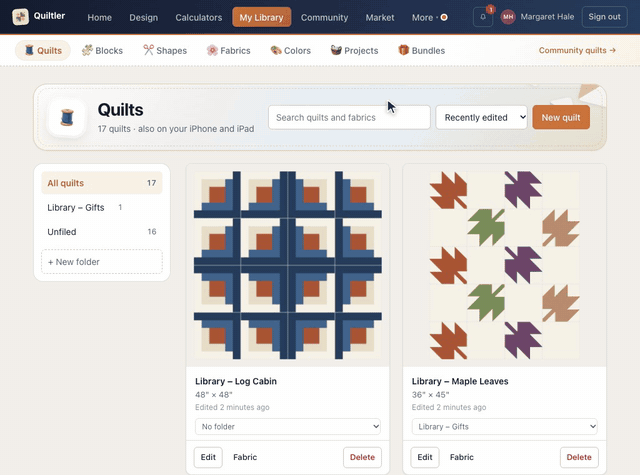Click the spool icon in Quilts header
The image size is (640, 475).
click(x=67, y=118)
